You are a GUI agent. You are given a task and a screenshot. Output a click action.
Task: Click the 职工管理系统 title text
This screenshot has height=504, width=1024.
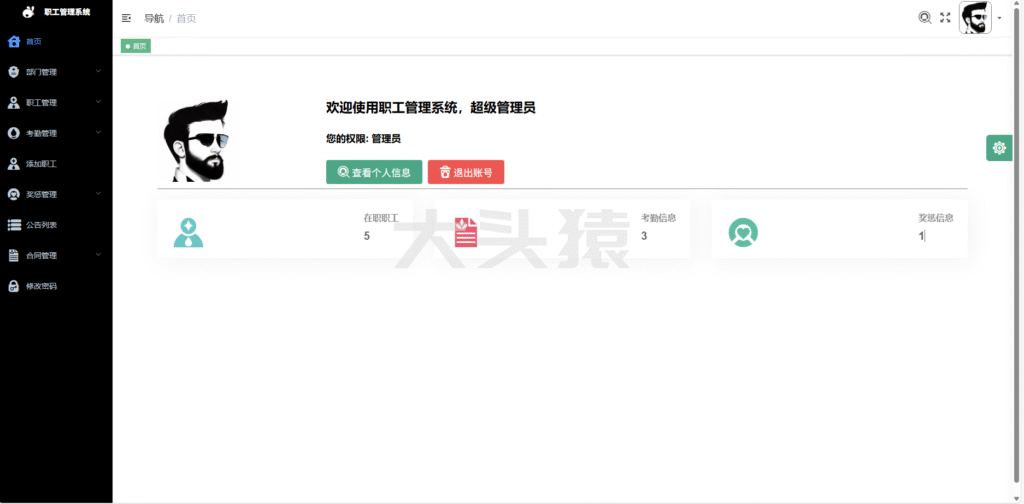67,12
